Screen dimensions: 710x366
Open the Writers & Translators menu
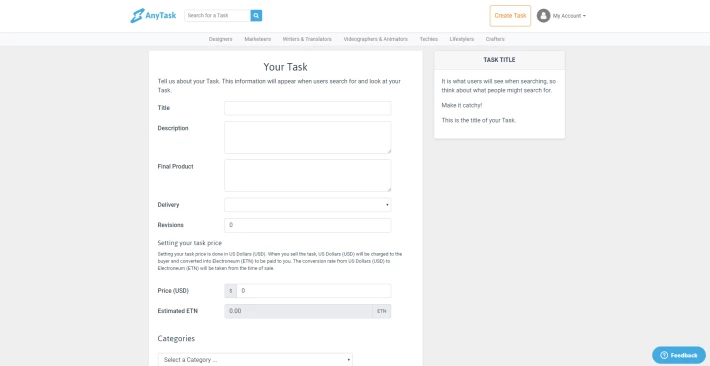pos(307,39)
